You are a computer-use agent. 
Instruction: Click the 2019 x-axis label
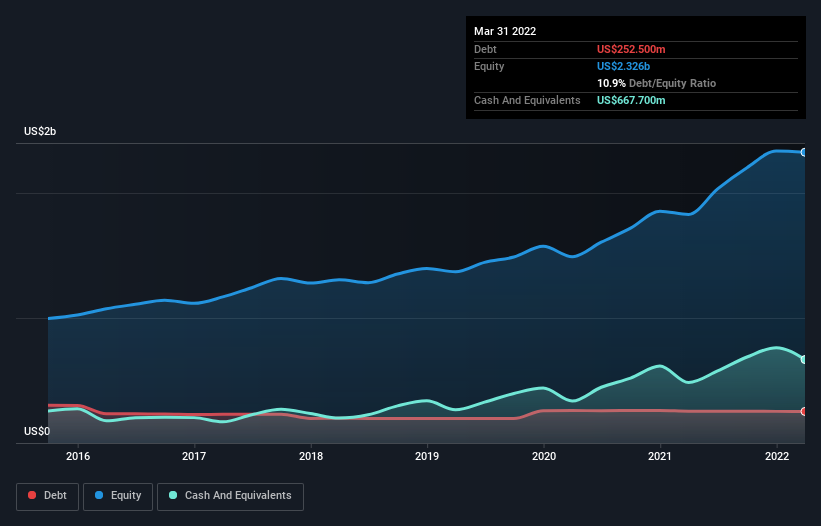tap(427, 457)
